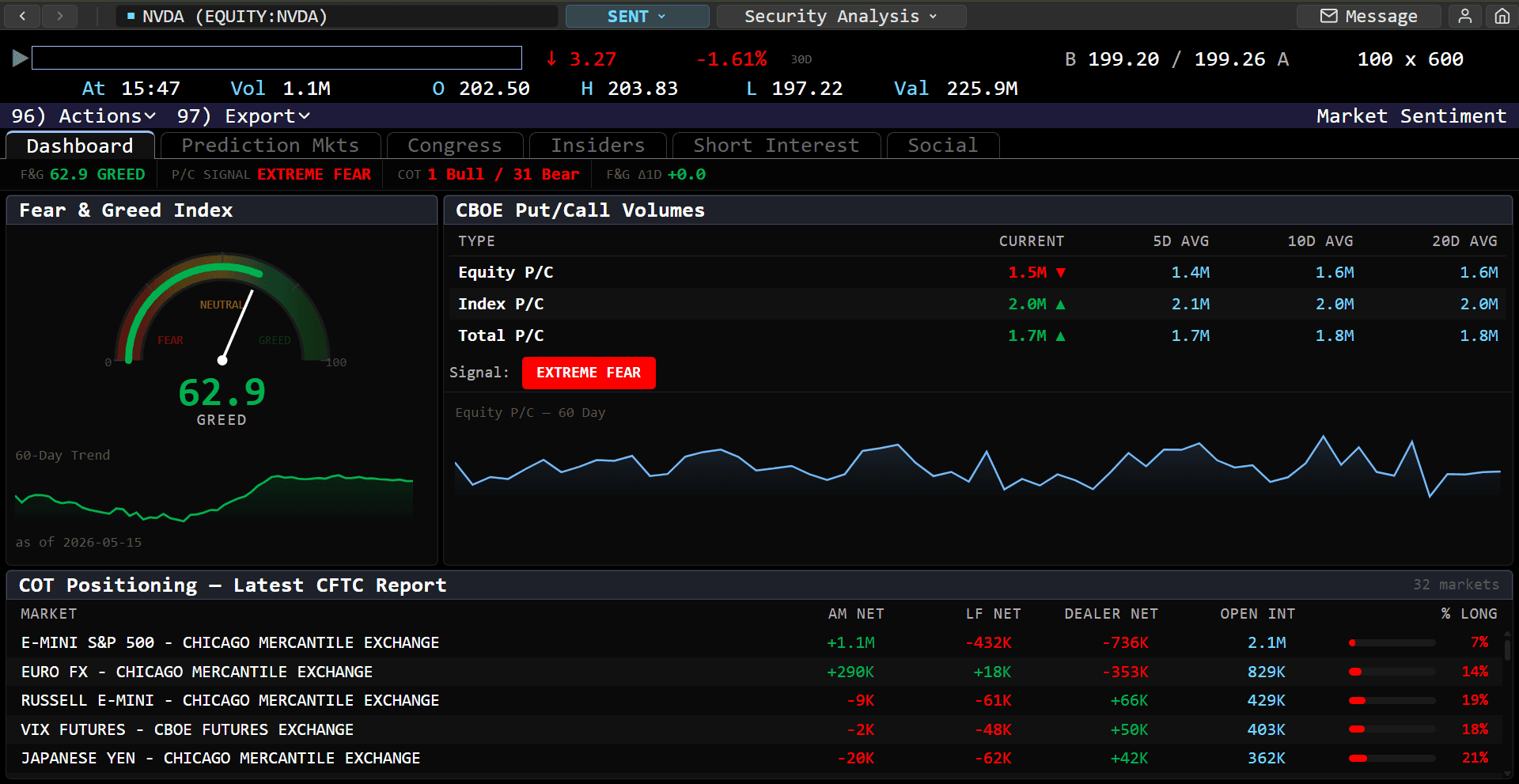Click the CURRENT column header
The width and height of the screenshot is (1519, 784).
coord(1032,241)
